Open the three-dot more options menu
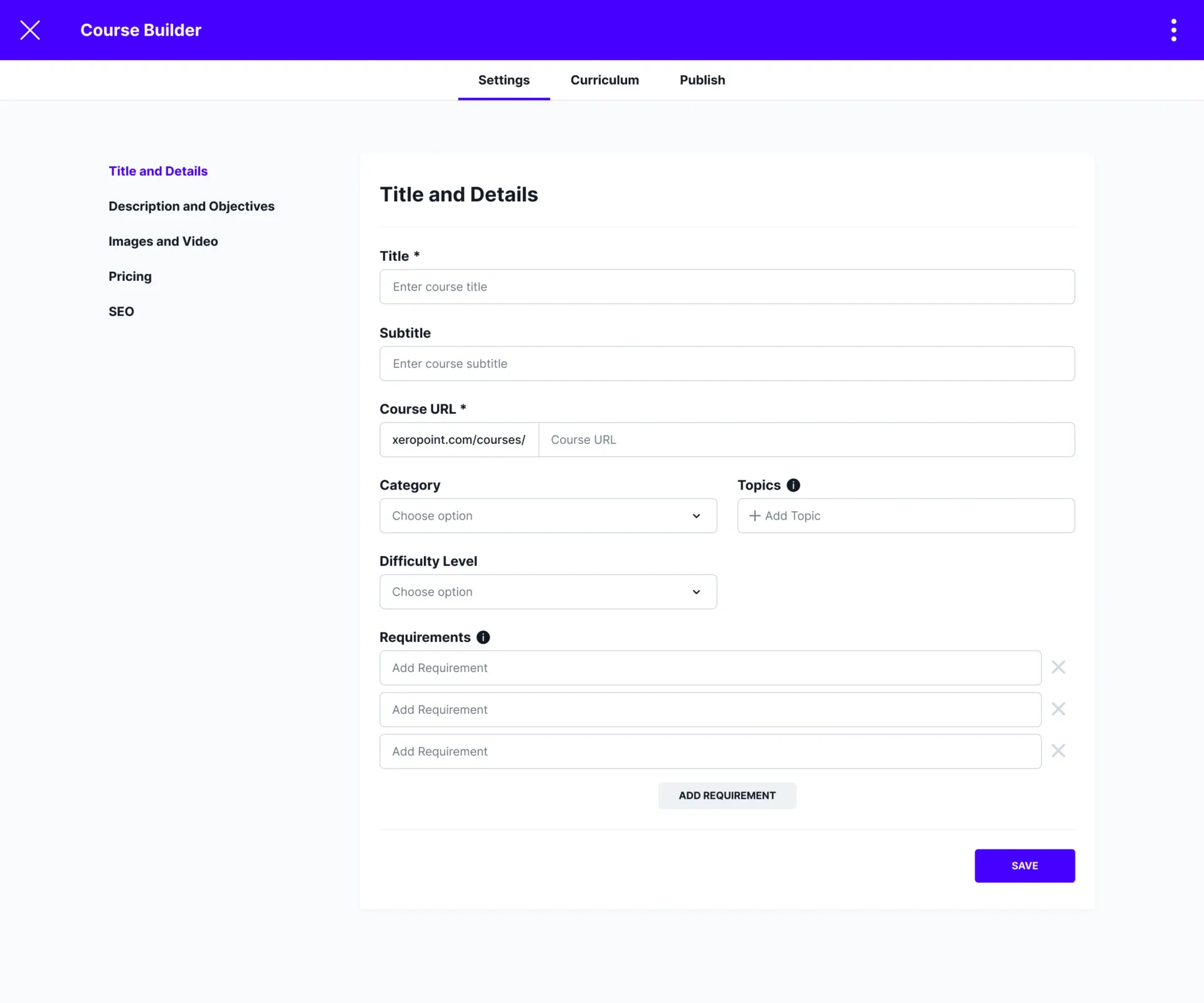 pyautogui.click(x=1173, y=30)
